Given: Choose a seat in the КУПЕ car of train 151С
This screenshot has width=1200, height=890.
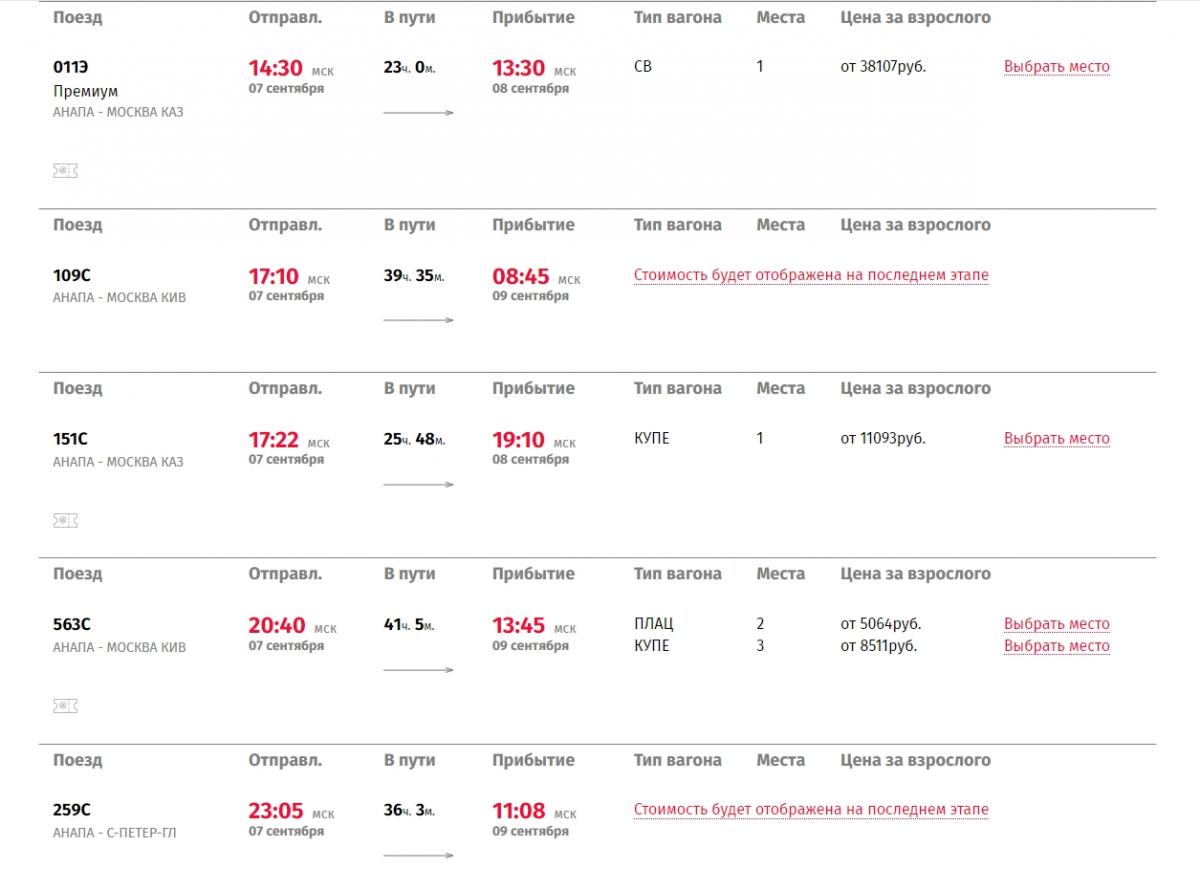Looking at the screenshot, I should click(x=1057, y=438).
